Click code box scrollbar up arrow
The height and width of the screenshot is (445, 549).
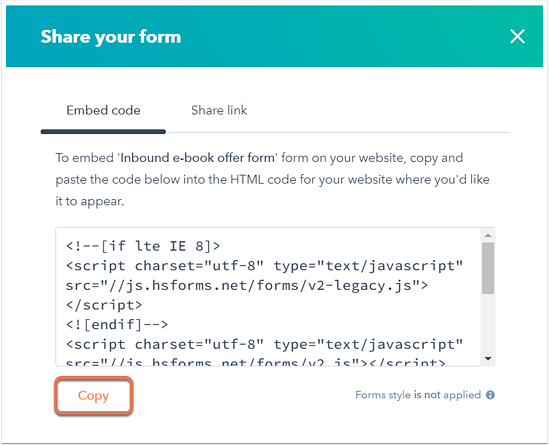pos(488,235)
